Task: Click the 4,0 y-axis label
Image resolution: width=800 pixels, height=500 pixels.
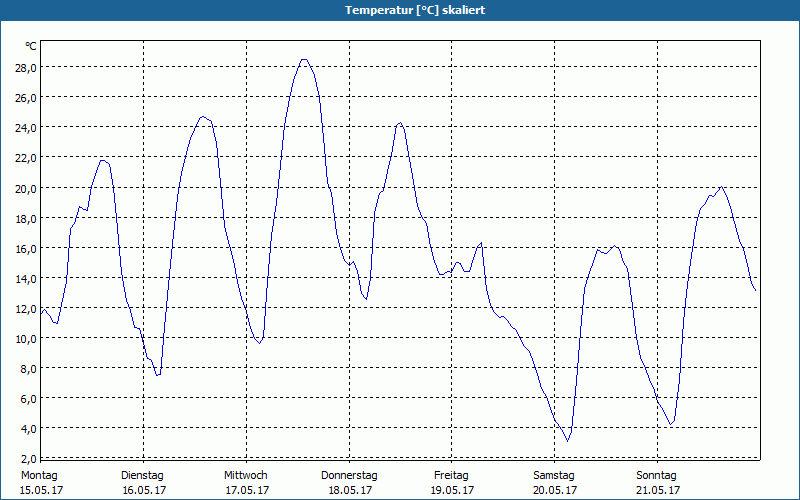Action: 28,429
